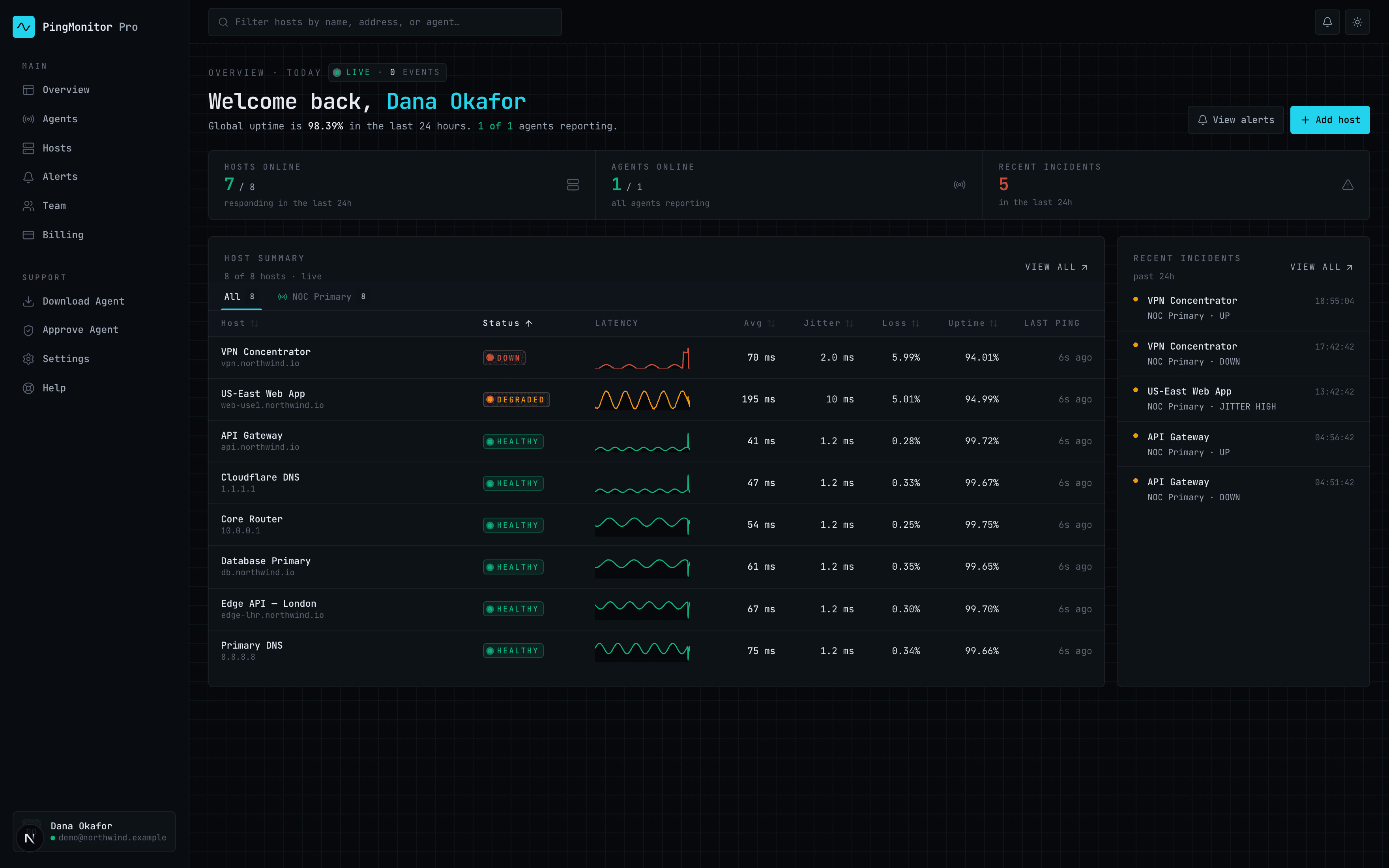This screenshot has width=1389, height=868.
Task: Open the VPN Concentrator host row
Action: pyautogui.click(x=656, y=357)
